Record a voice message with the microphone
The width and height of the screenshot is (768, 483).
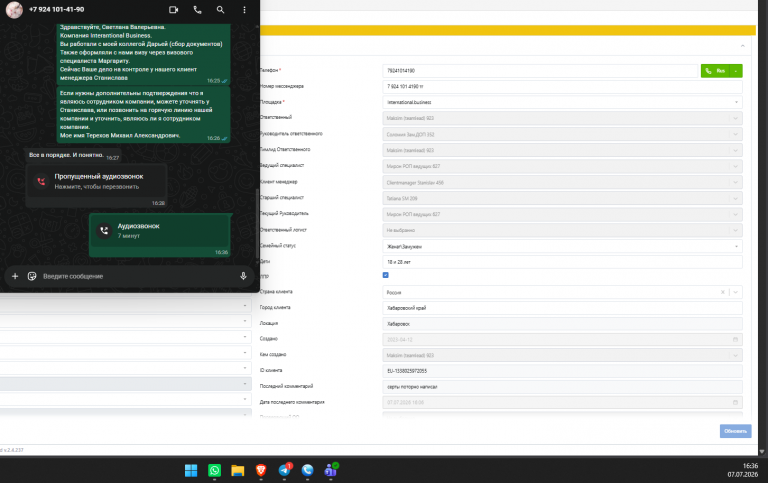(243, 276)
